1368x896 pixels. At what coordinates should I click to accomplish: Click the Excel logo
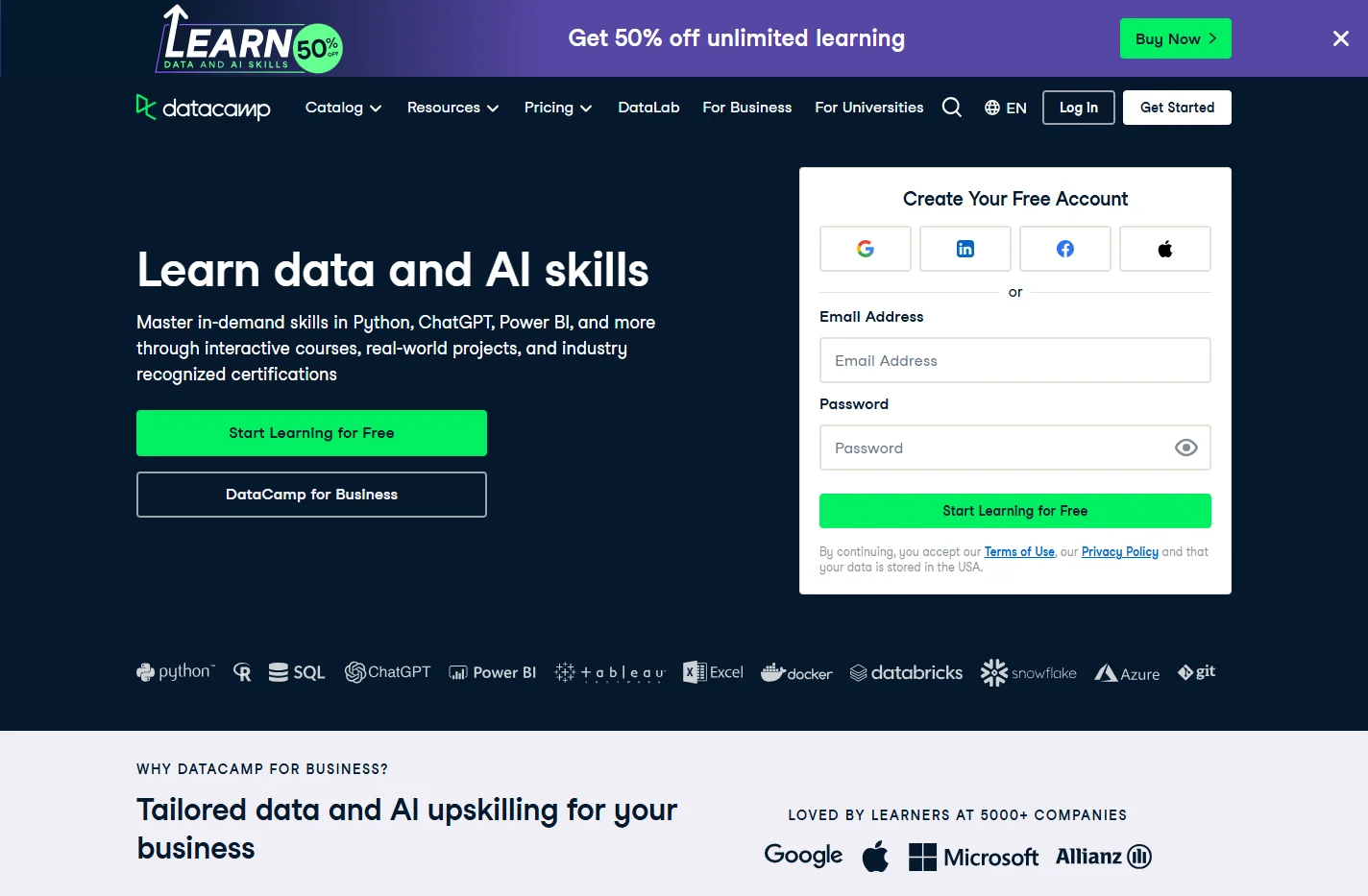[713, 672]
